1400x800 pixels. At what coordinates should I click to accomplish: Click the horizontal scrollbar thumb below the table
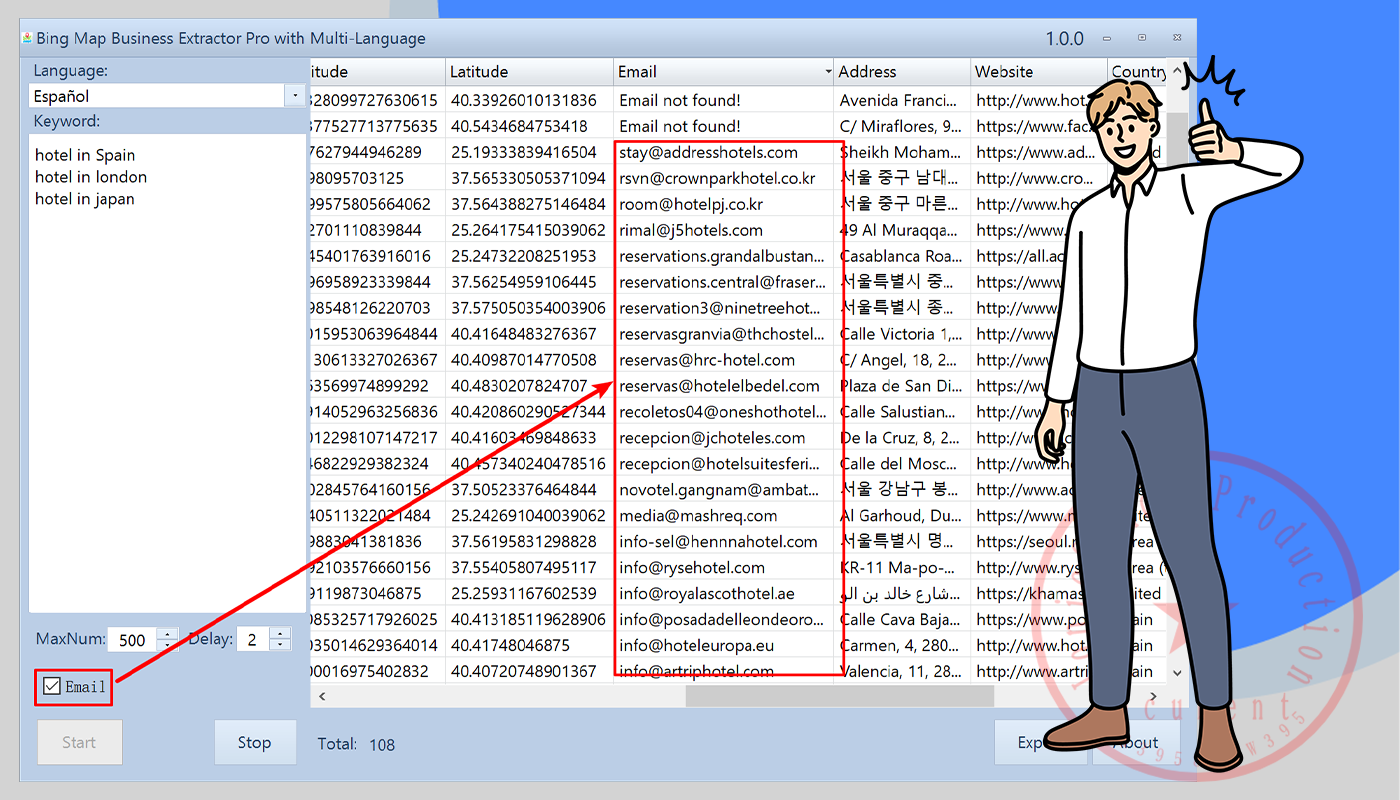(x=840, y=696)
